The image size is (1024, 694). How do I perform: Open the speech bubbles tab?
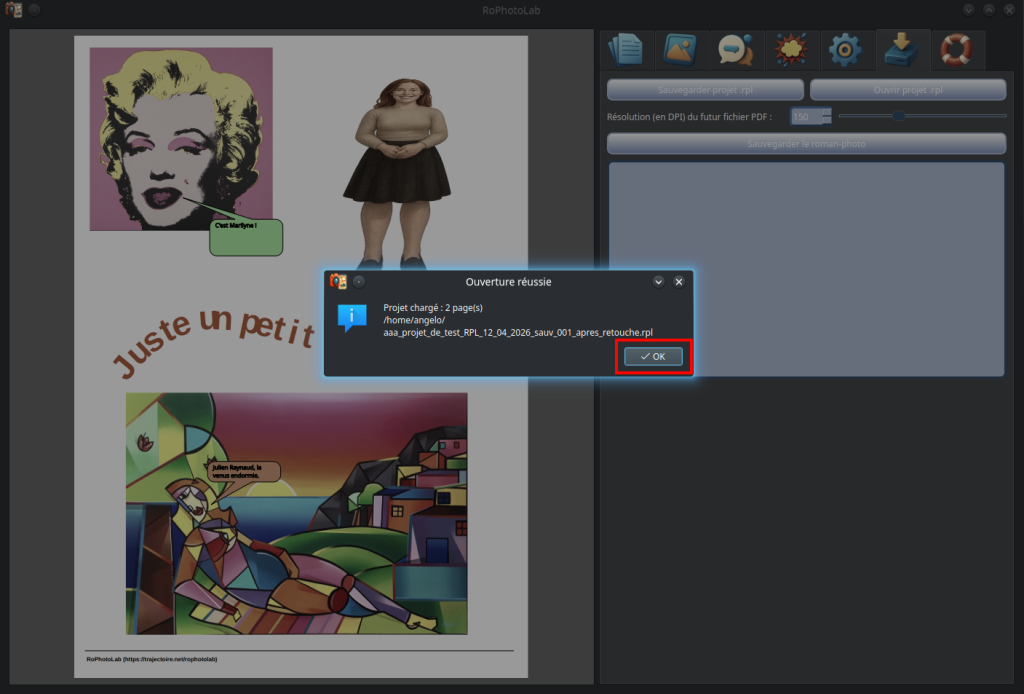tap(736, 50)
